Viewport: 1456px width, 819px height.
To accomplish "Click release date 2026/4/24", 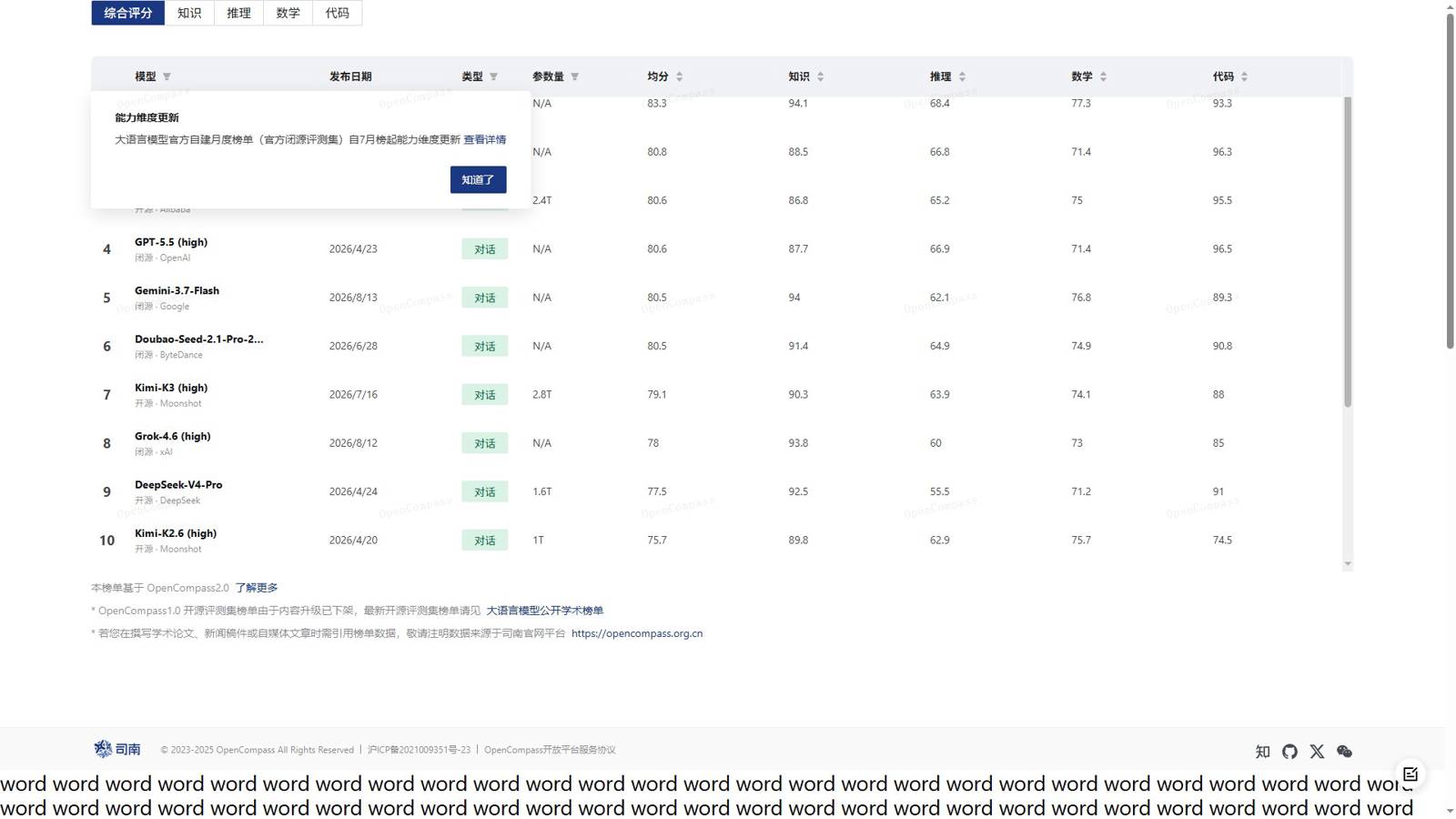I will click(353, 491).
